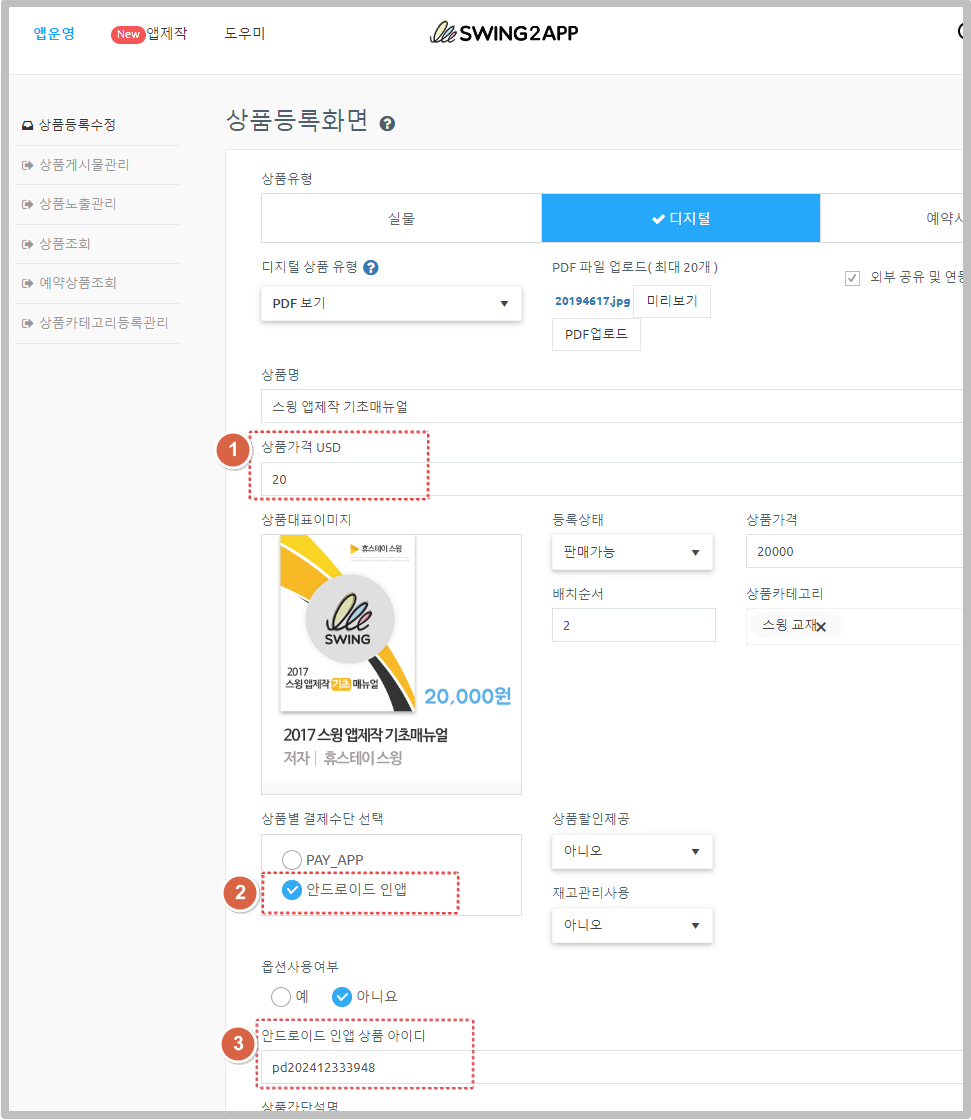Open the PDF 보기 product type dropdown
This screenshot has height=1120, width=971.
pyautogui.click(x=391, y=303)
